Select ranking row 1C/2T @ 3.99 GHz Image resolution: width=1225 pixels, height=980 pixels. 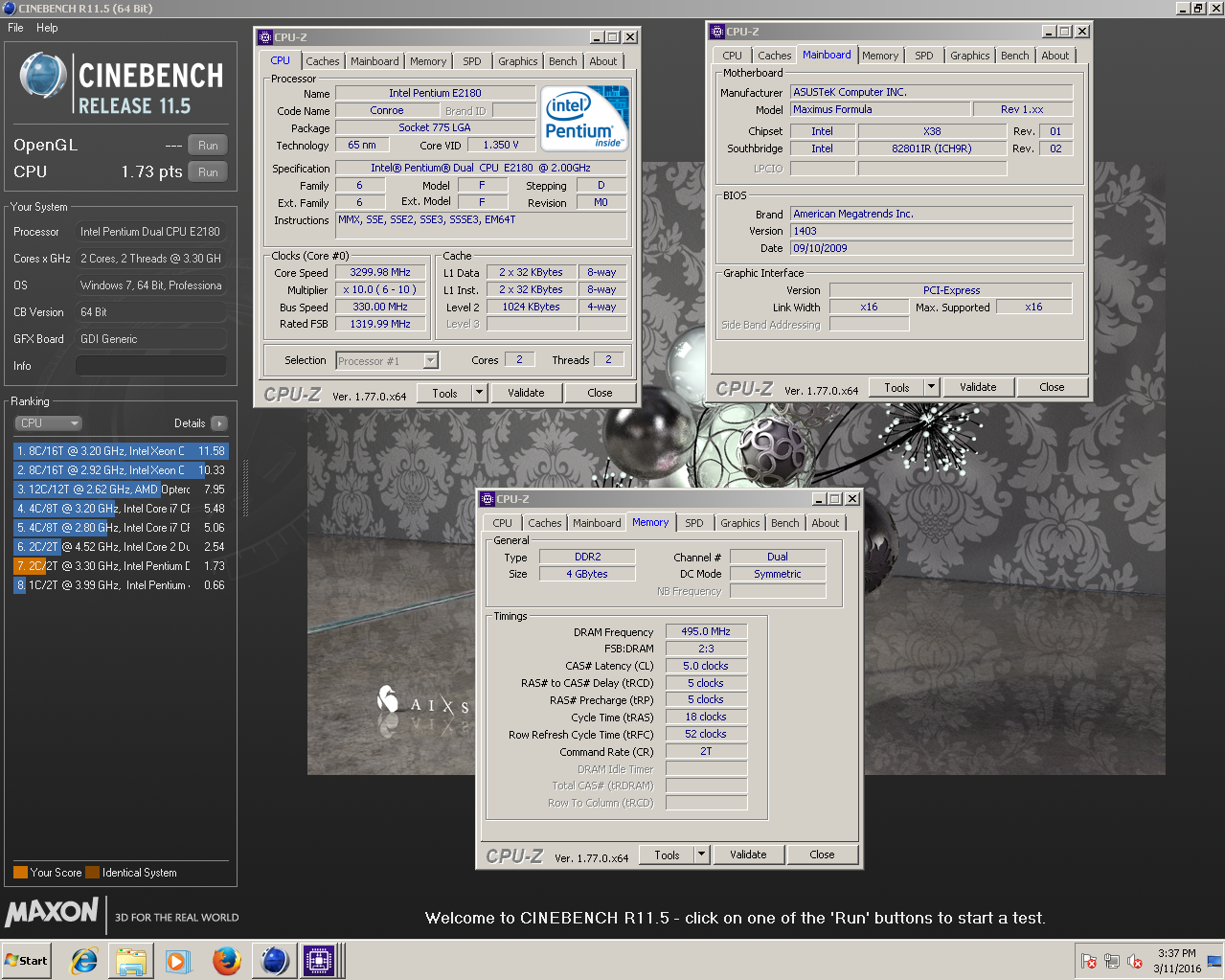click(x=121, y=585)
